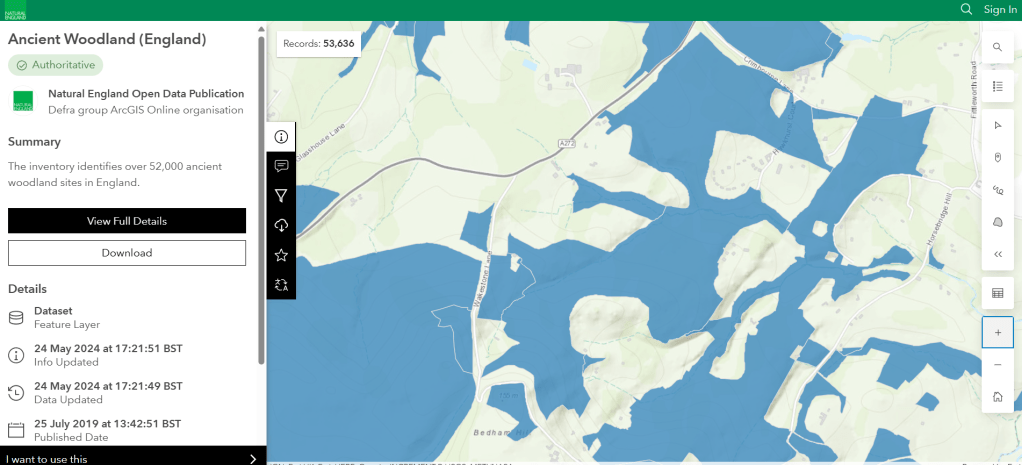The width and height of the screenshot is (1022, 465).
Task: Click the map search magnifier tool
Action: coord(997,47)
